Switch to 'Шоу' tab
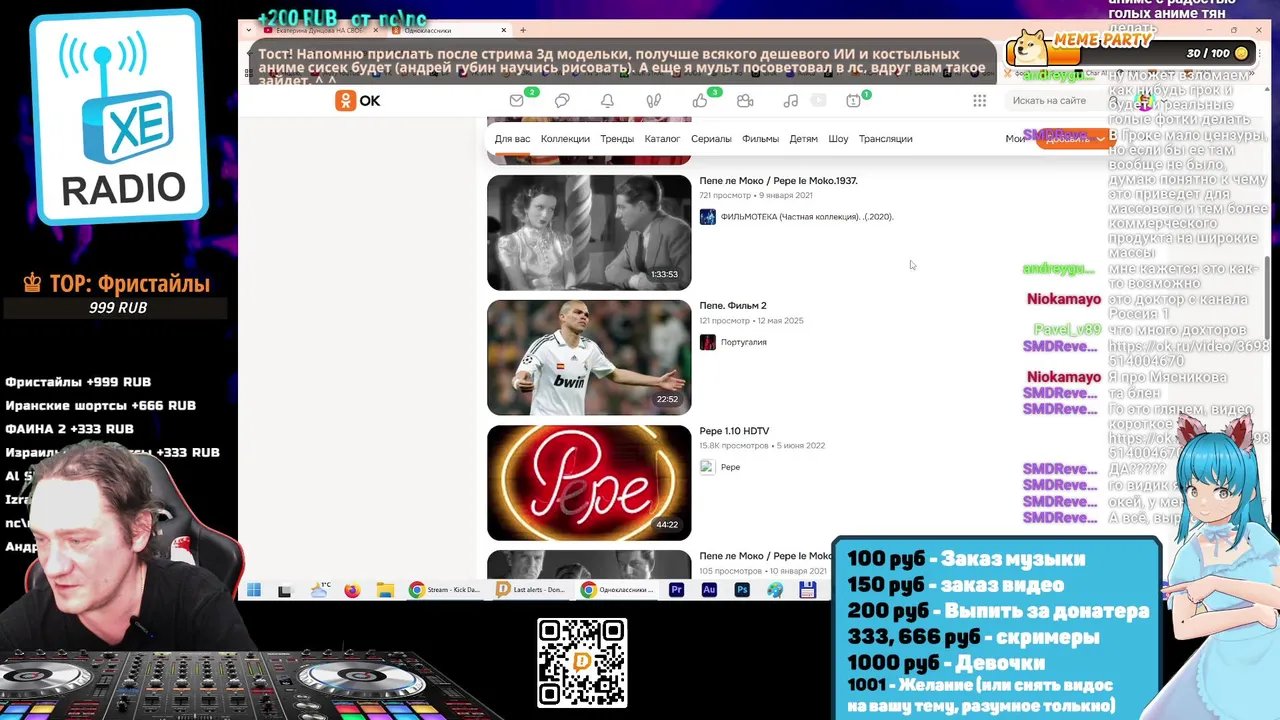The image size is (1280, 720). [838, 139]
